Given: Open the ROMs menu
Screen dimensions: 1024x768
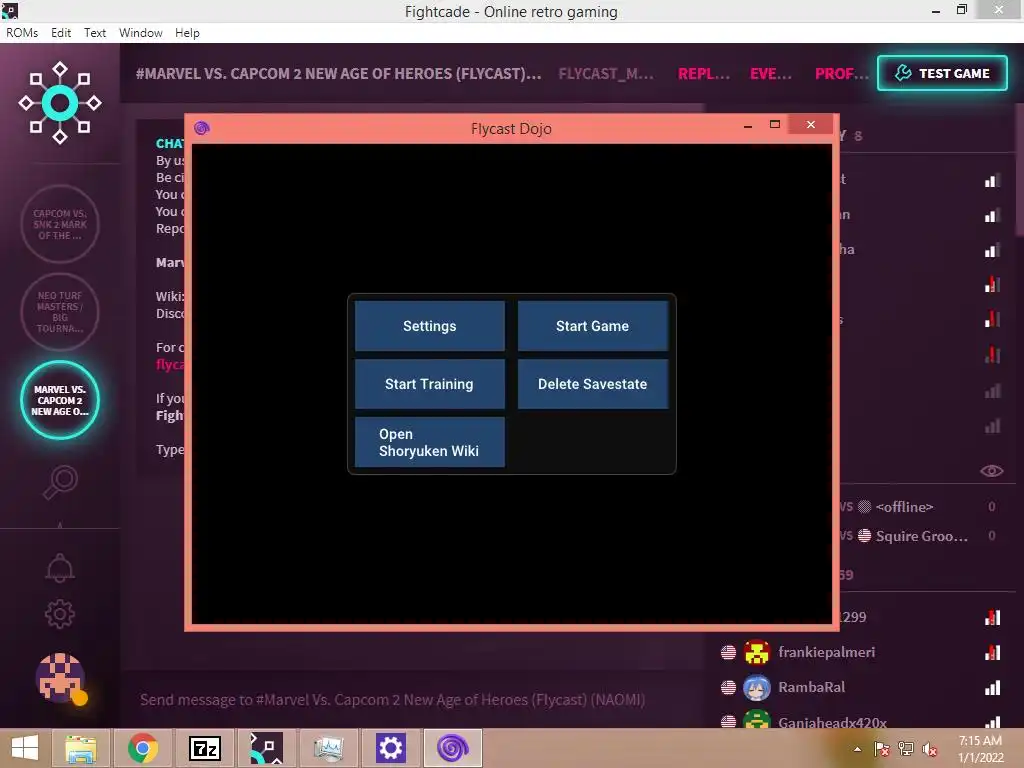Looking at the screenshot, I should pos(22,33).
